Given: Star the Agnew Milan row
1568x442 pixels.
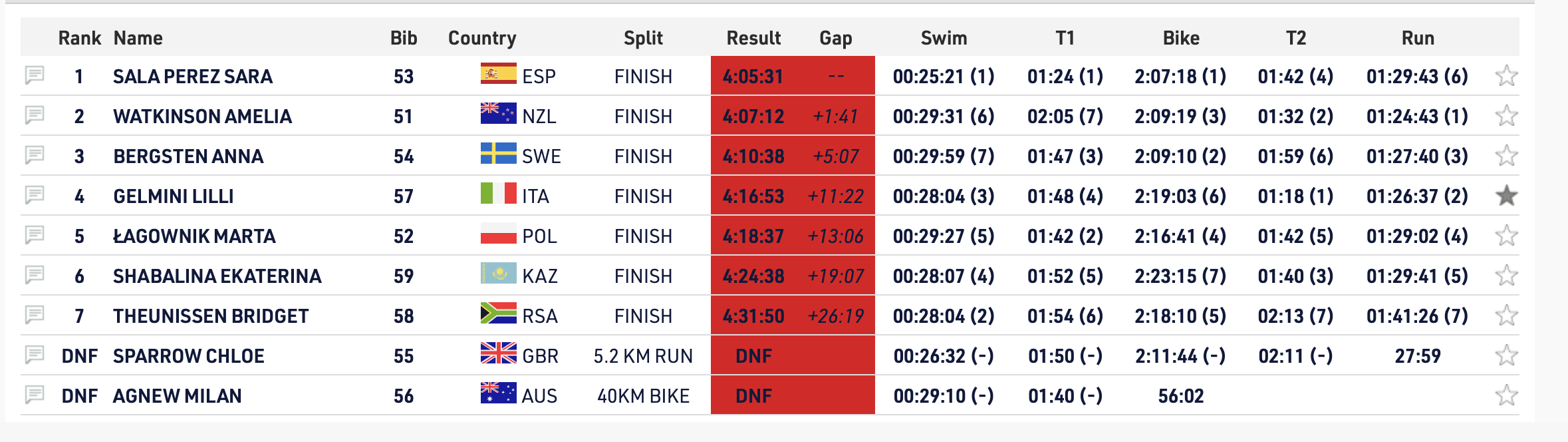Looking at the screenshot, I should [x=1506, y=395].
